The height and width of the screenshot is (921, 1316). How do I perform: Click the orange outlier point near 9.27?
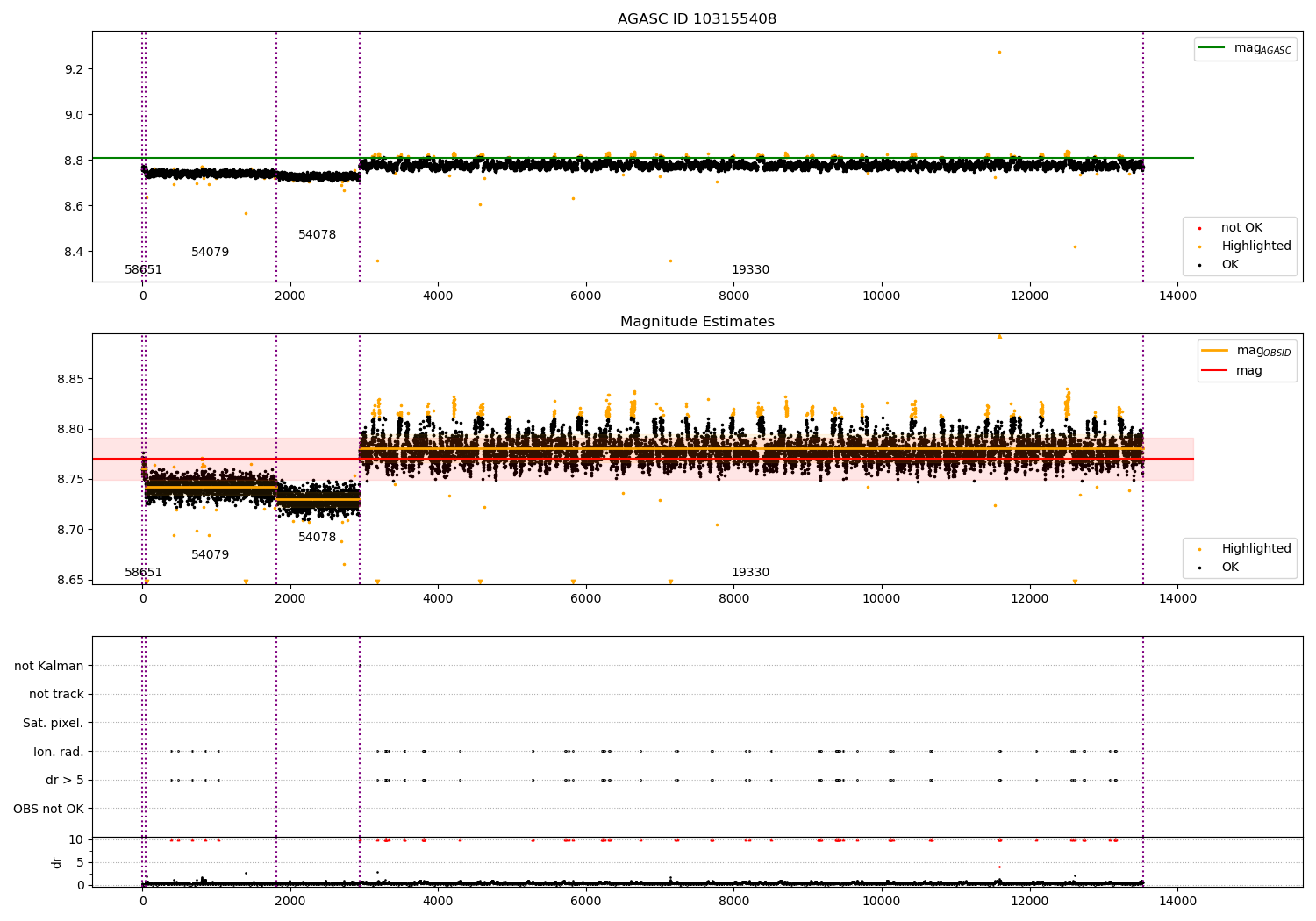[998, 52]
